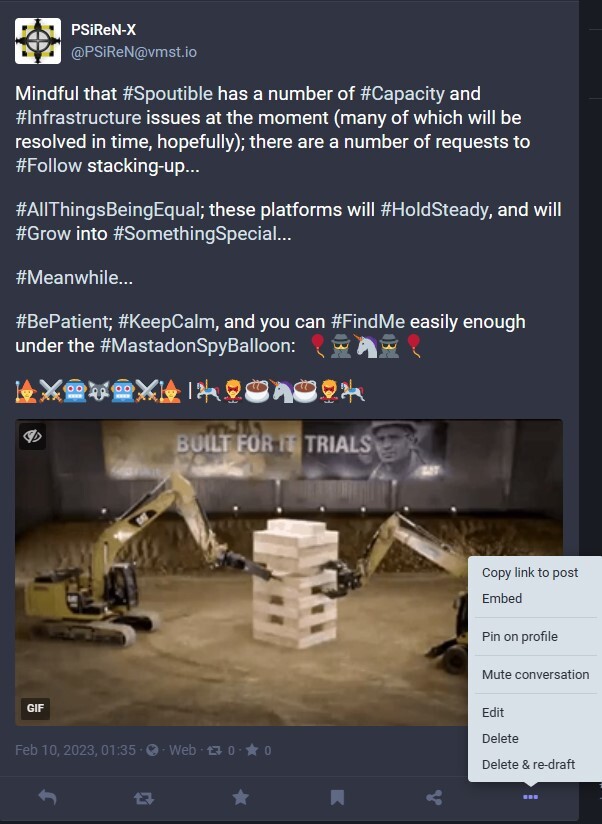Choose Mute conversation option
This screenshot has height=824, width=602.
[x=535, y=674]
